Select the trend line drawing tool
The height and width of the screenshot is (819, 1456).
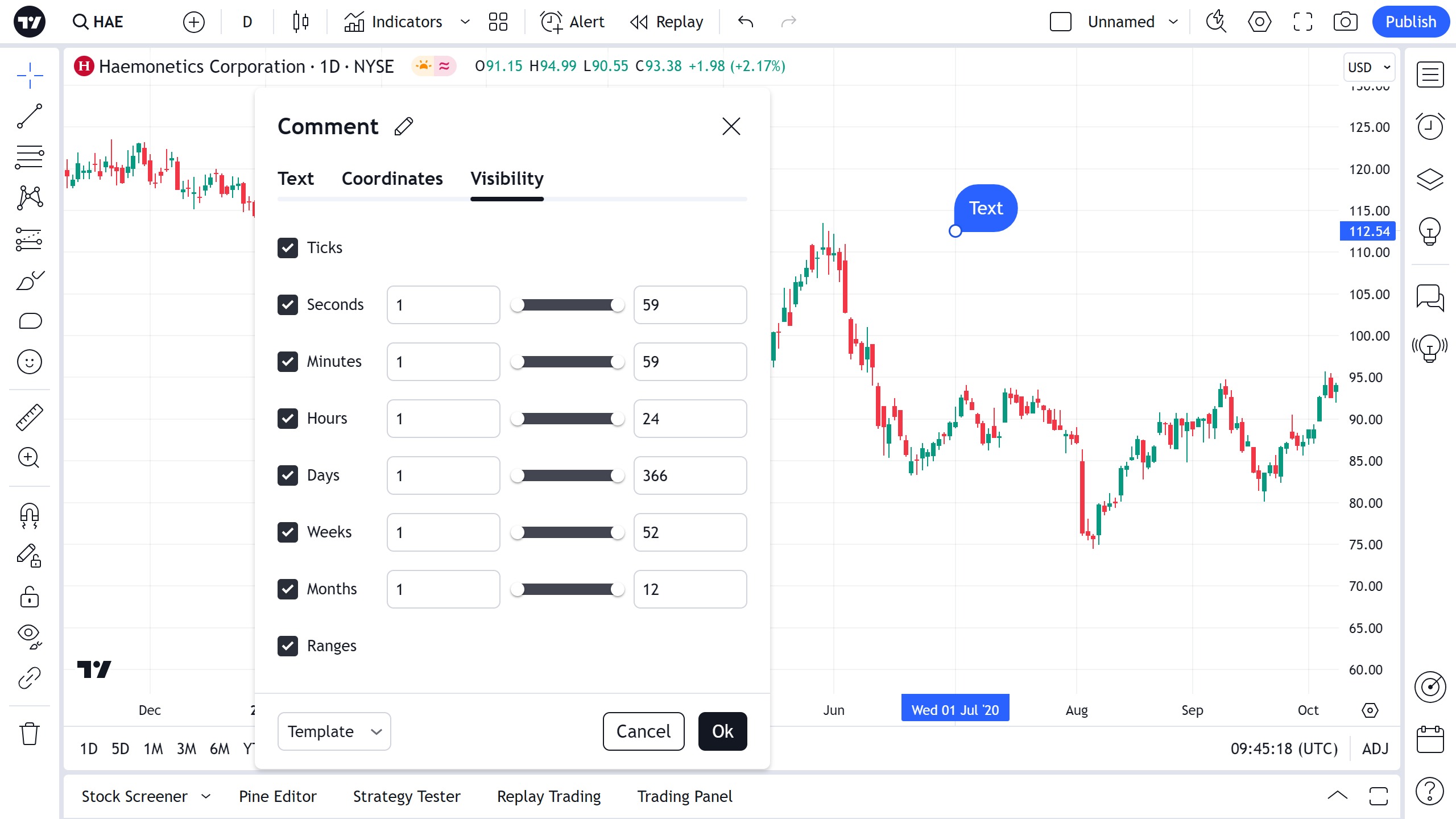30,116
